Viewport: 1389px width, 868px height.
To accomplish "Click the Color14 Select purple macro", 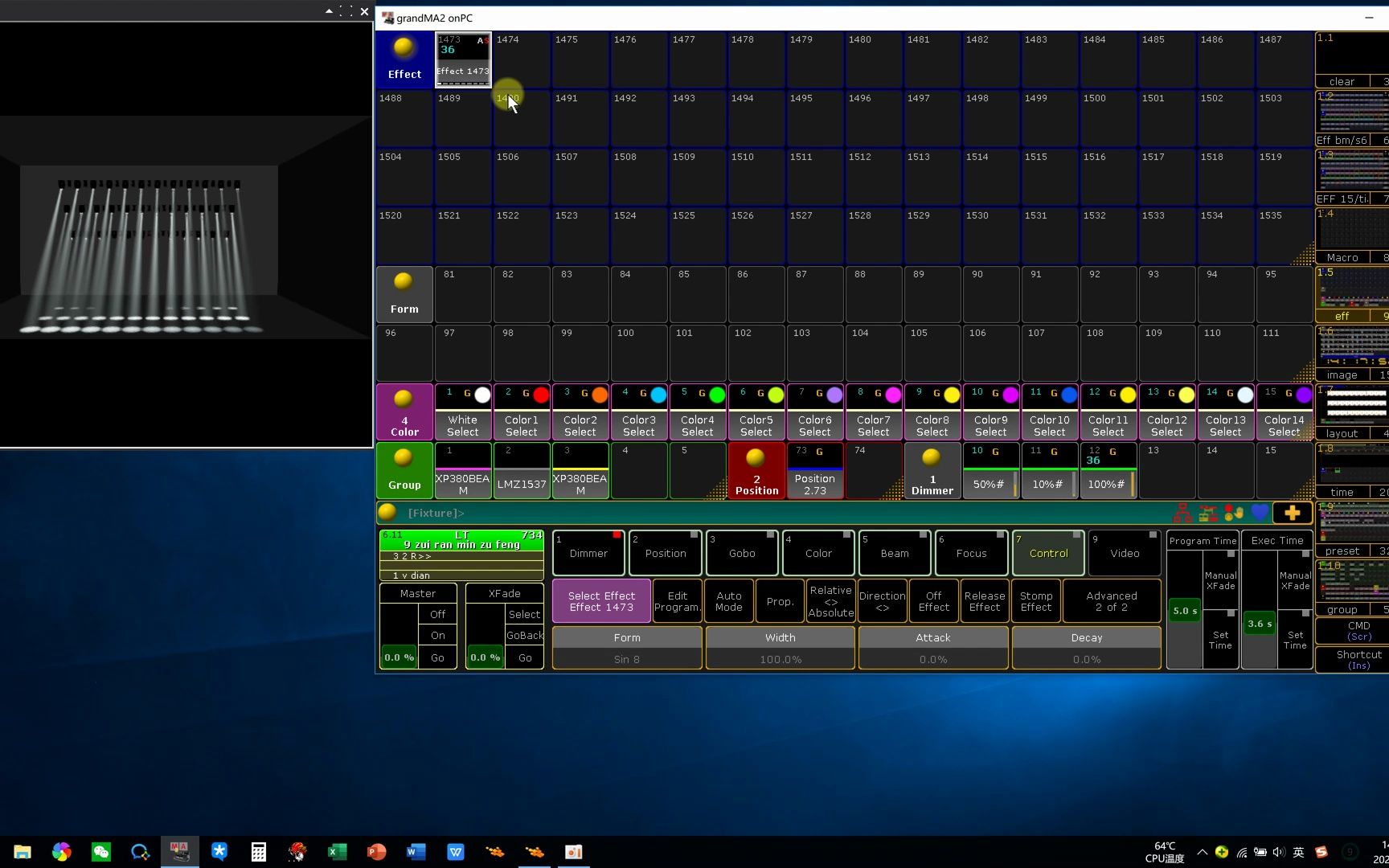I will (1285, 411).
